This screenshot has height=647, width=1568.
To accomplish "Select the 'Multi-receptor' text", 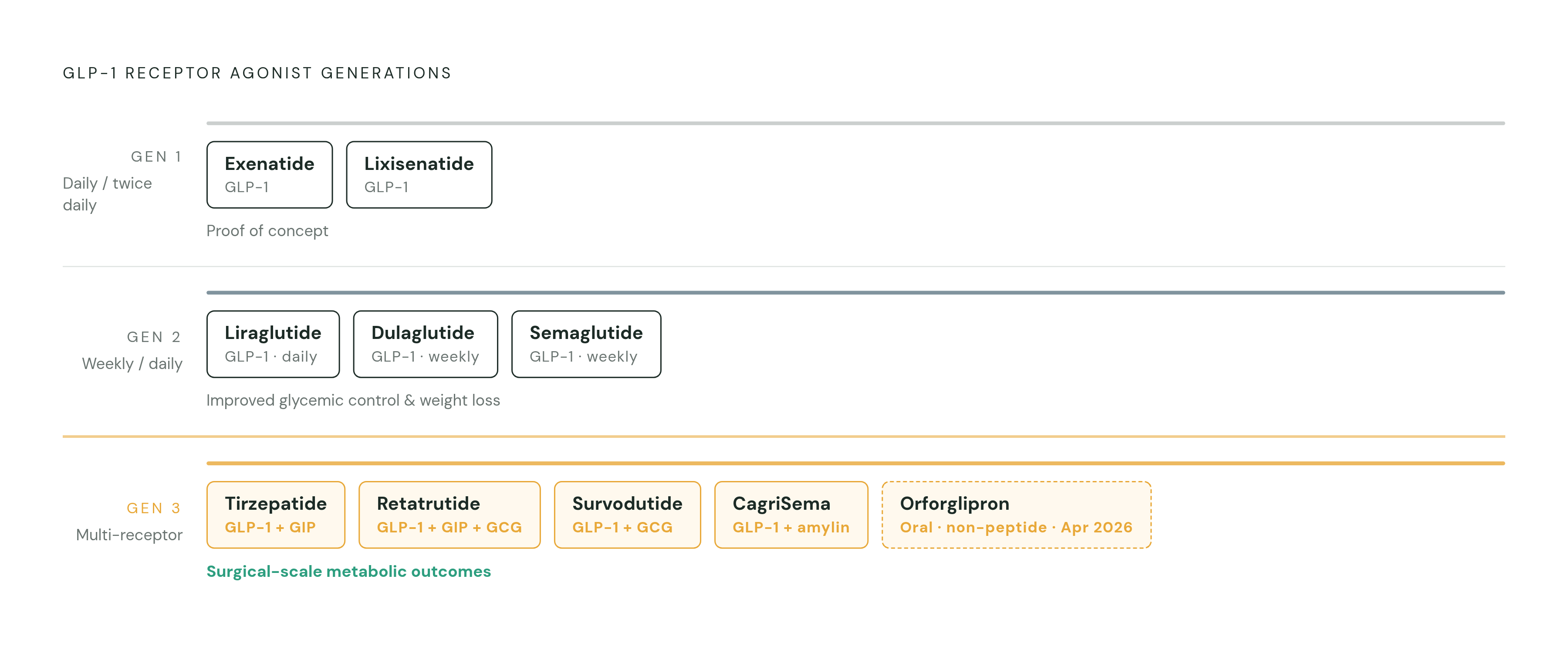I will [129, 535].
